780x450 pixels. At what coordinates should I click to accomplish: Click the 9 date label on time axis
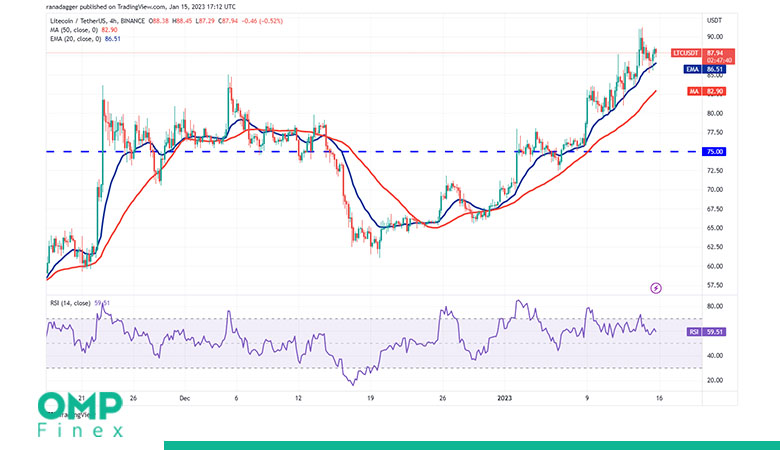coord(587,398)
